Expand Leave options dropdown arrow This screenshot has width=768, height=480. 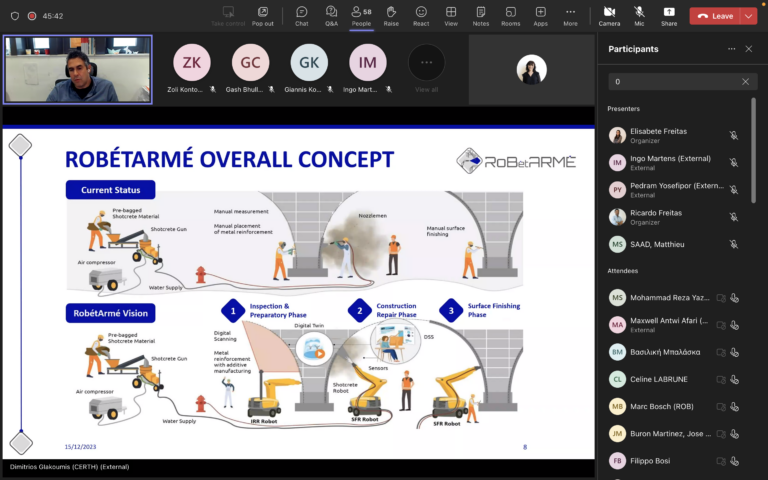tap(749, 16)
